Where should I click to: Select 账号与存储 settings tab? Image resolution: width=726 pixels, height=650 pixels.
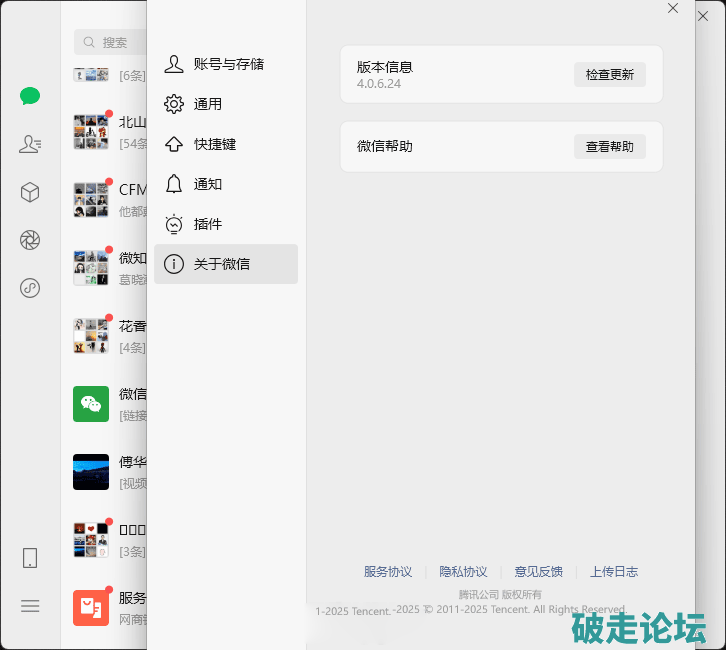tap(226, 64)
